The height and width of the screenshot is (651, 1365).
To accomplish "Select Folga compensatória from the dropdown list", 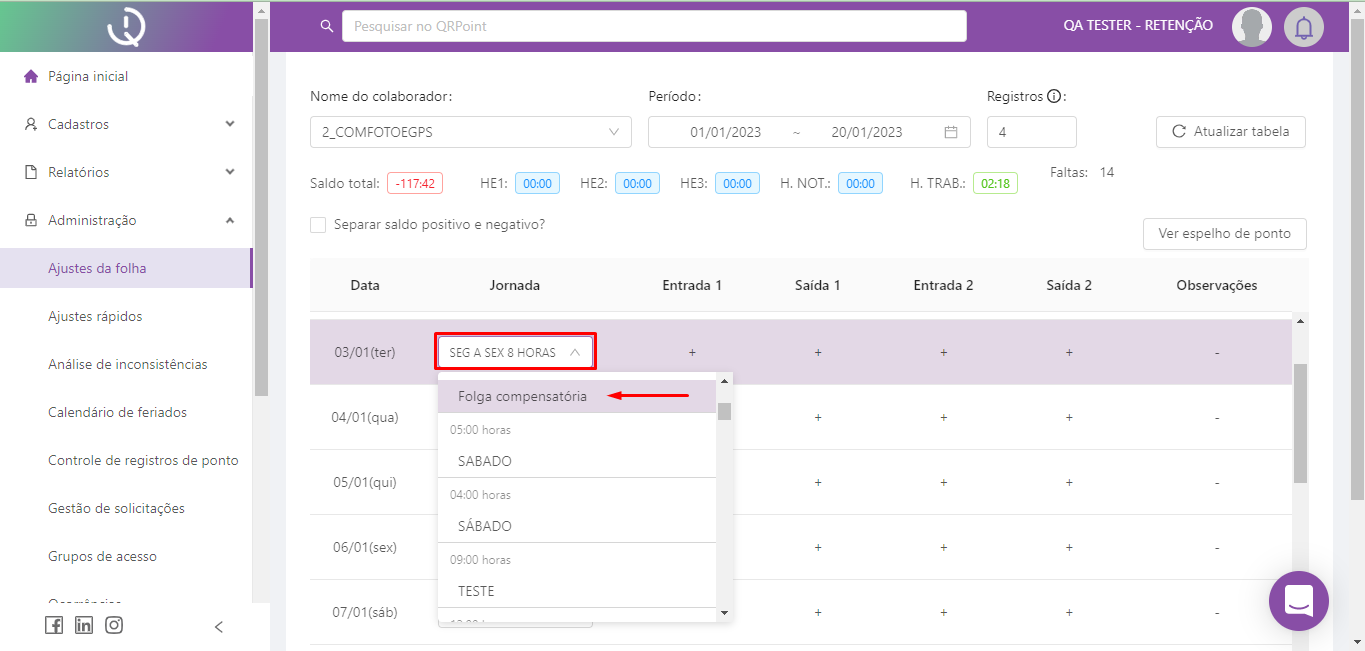I will click(x=522, y=396).
